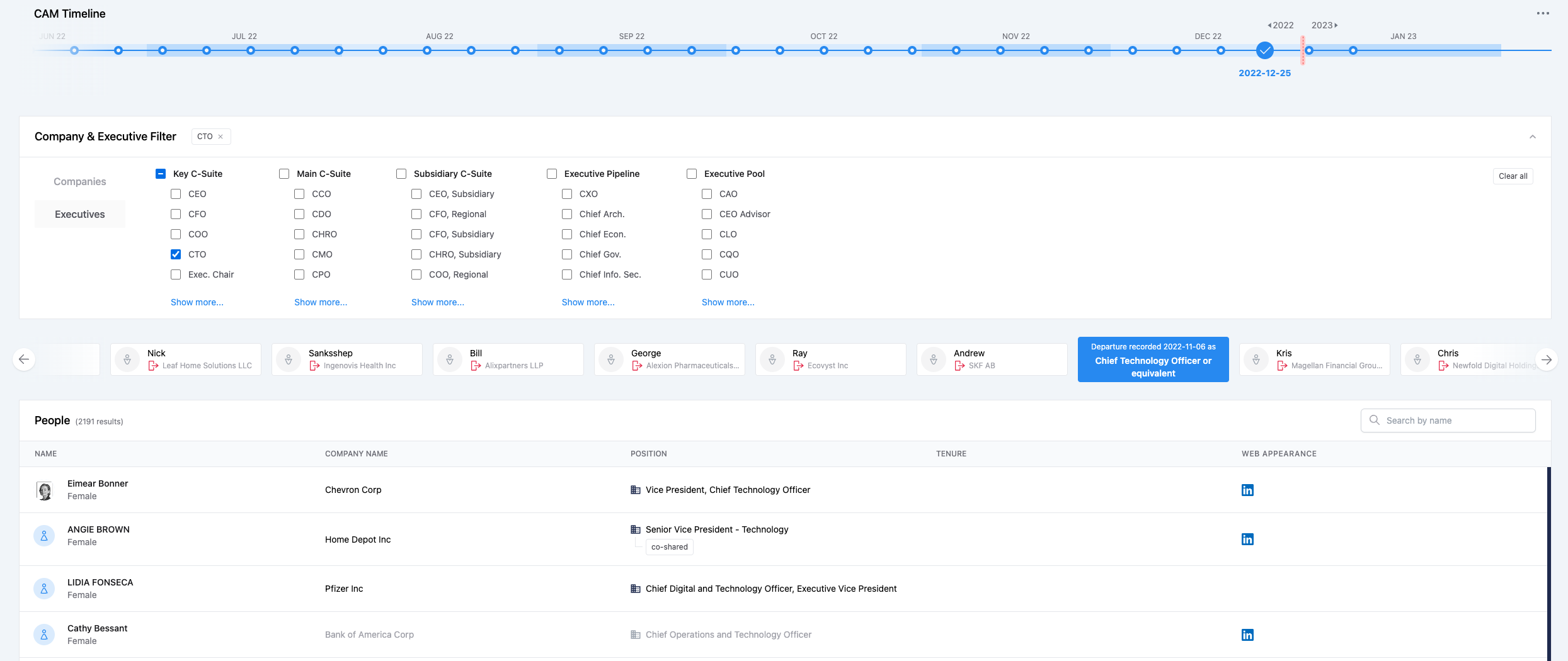The image size is (1568, 661).
Task: Expand Show more under Subsidiary C-Suite
Action: pos(438,302)
